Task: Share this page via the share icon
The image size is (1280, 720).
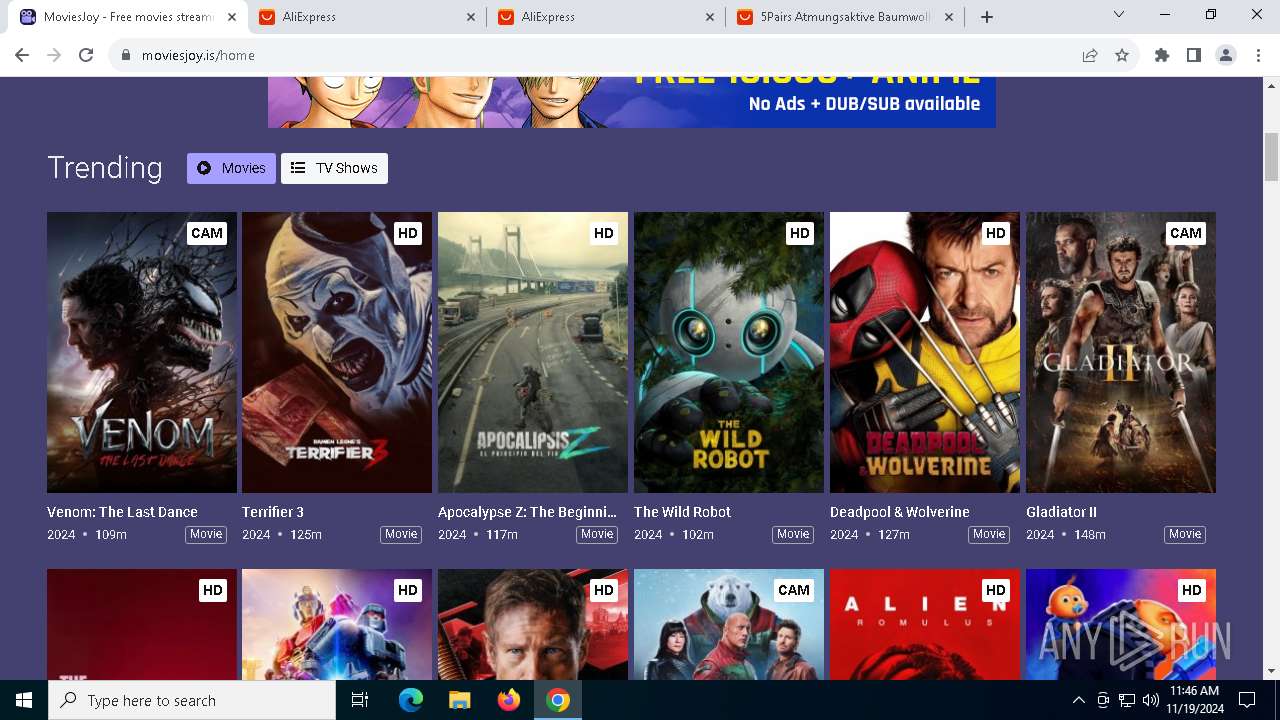Action: tap(1090, 56)
